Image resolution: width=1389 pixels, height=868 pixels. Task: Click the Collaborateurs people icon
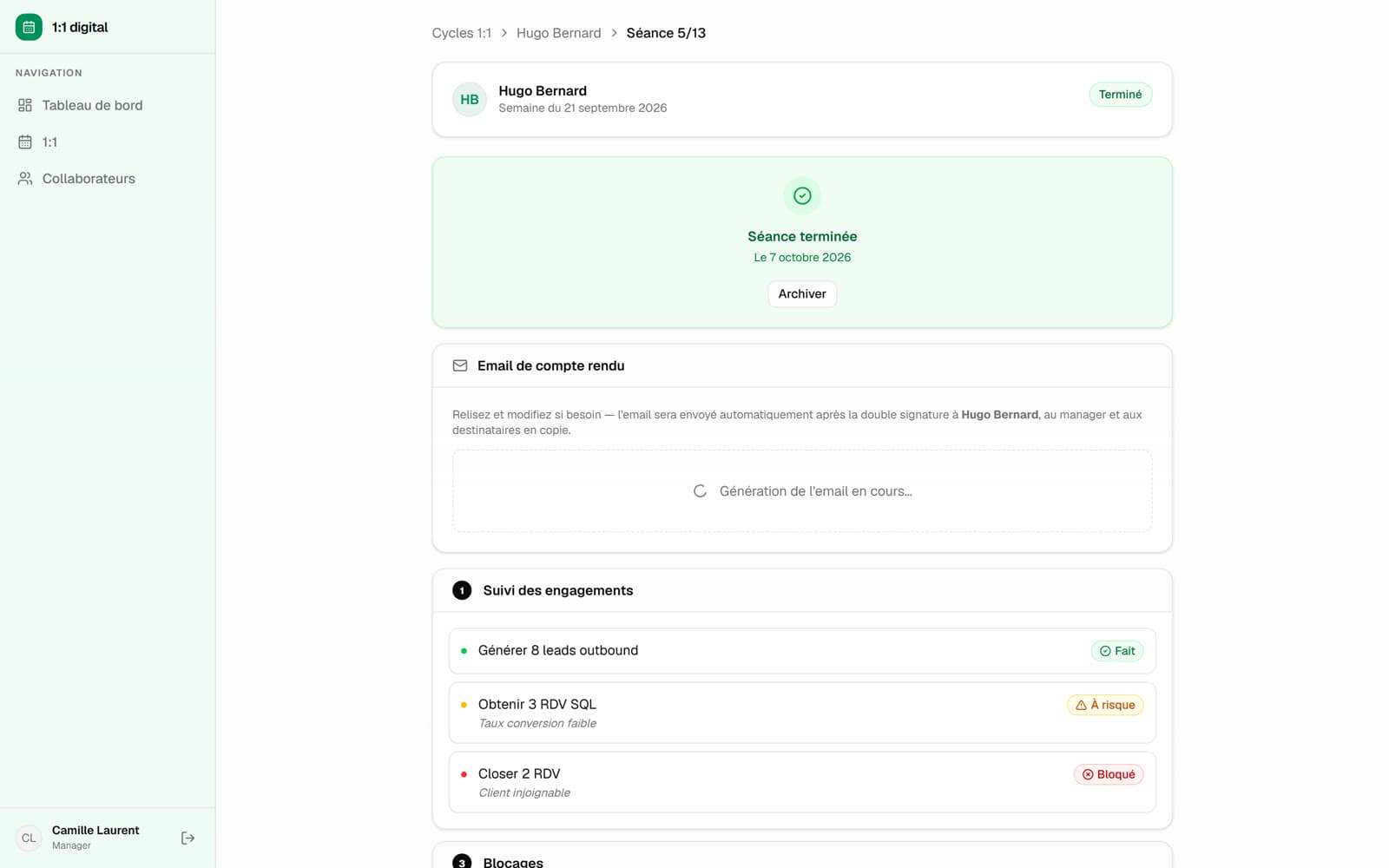(25, 179)
